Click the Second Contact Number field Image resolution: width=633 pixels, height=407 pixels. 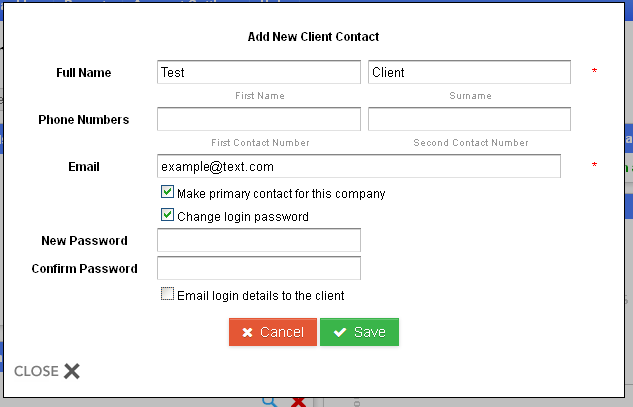click(469, 119)
